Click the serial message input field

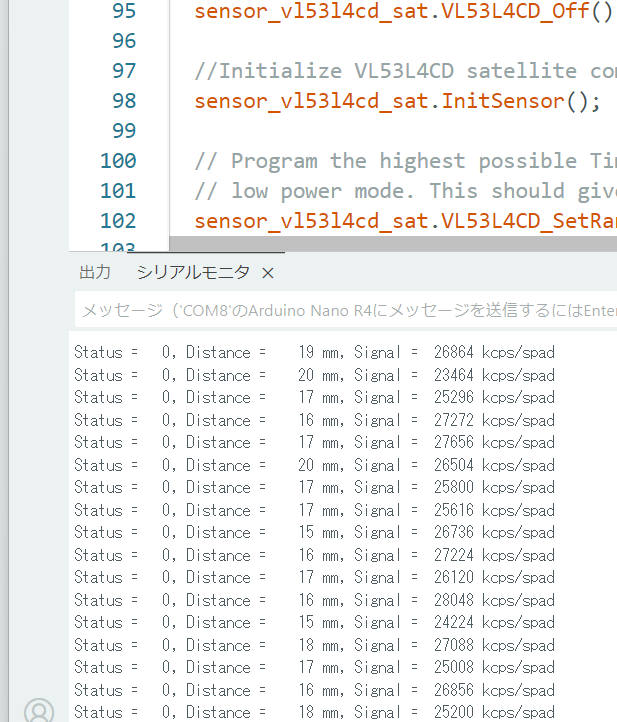pos(346,311)
